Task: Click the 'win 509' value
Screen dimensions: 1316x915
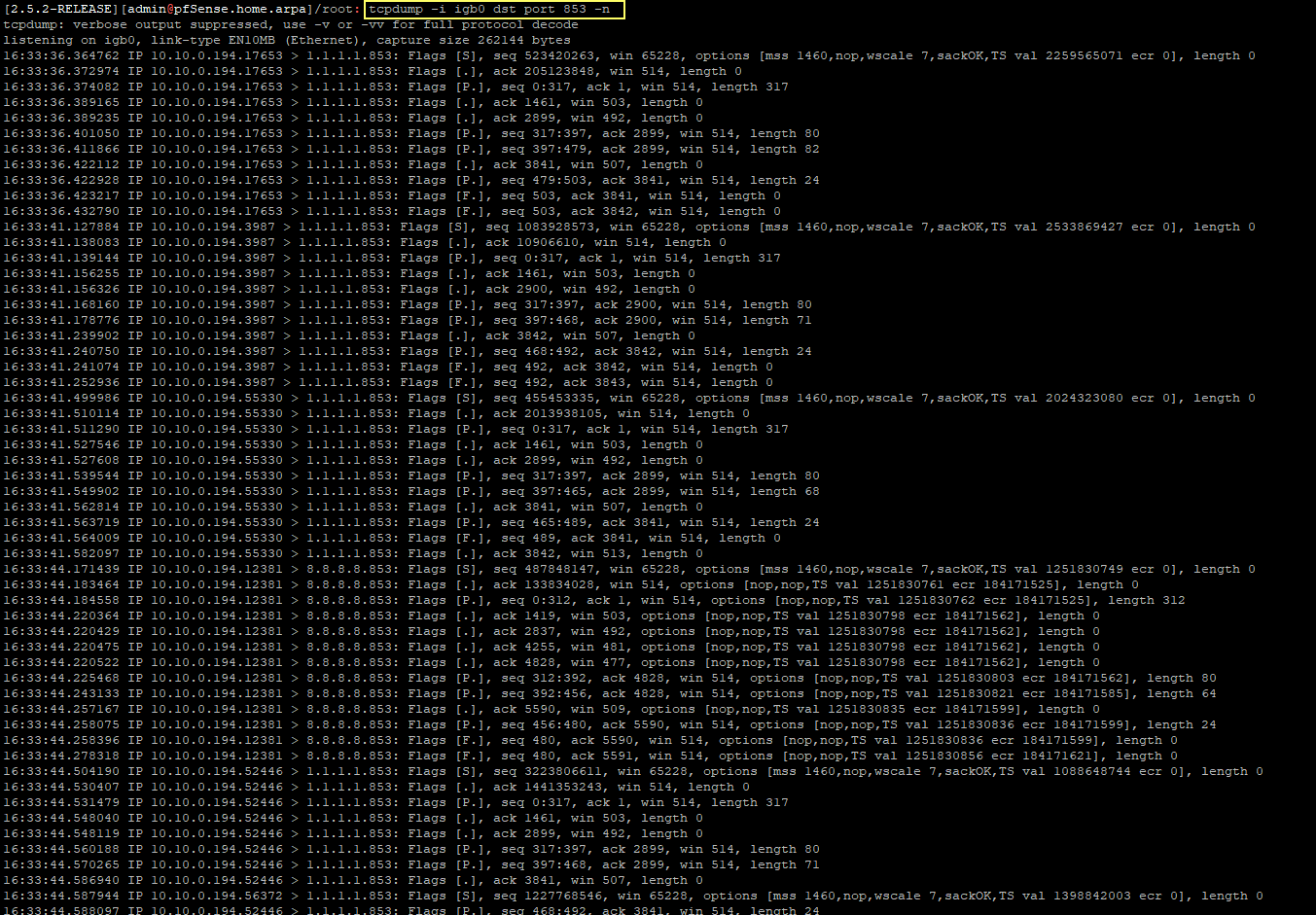Action: pyautogui.click(x=598, y=709)
